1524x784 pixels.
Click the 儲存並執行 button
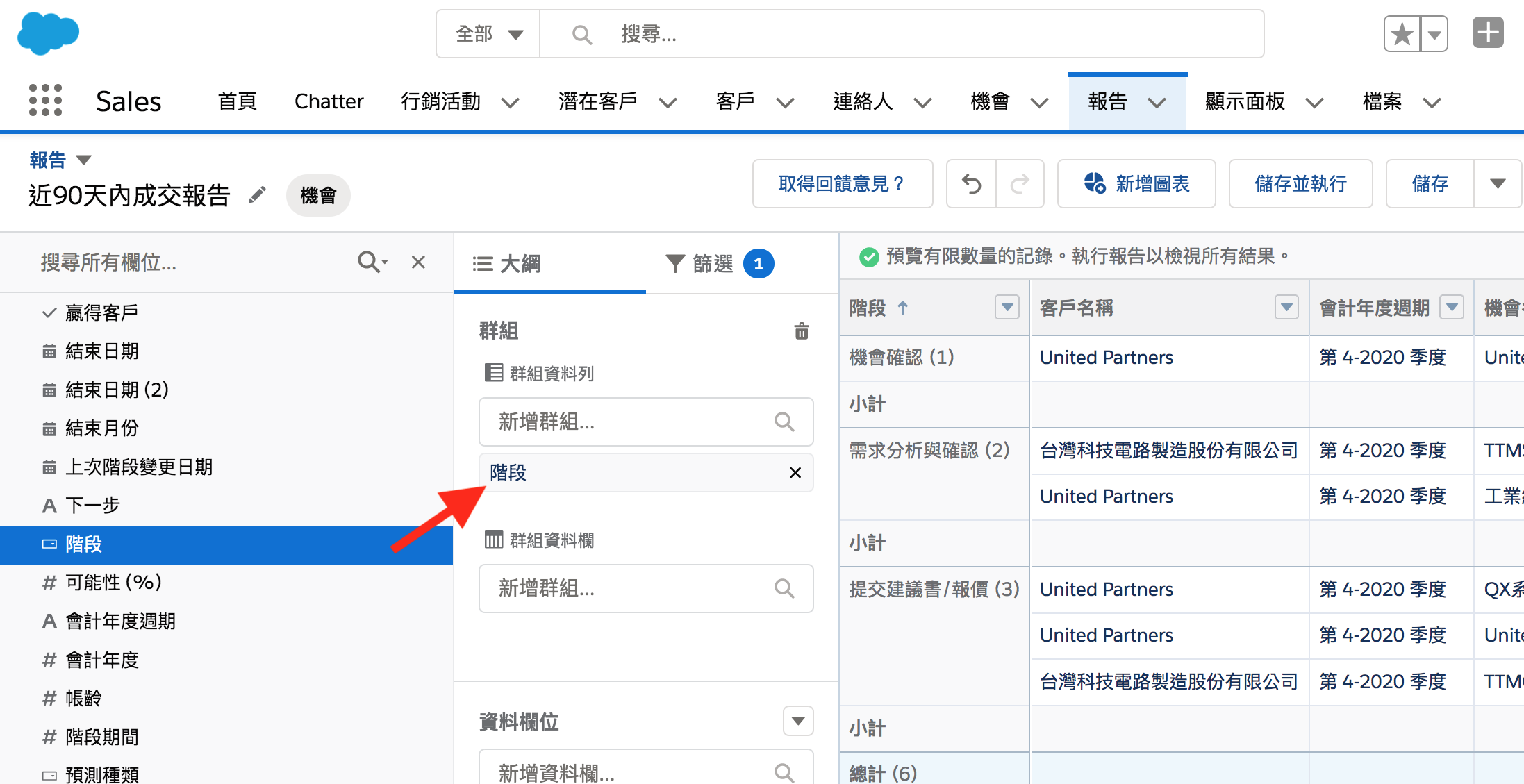click(x=1300, y=184)
